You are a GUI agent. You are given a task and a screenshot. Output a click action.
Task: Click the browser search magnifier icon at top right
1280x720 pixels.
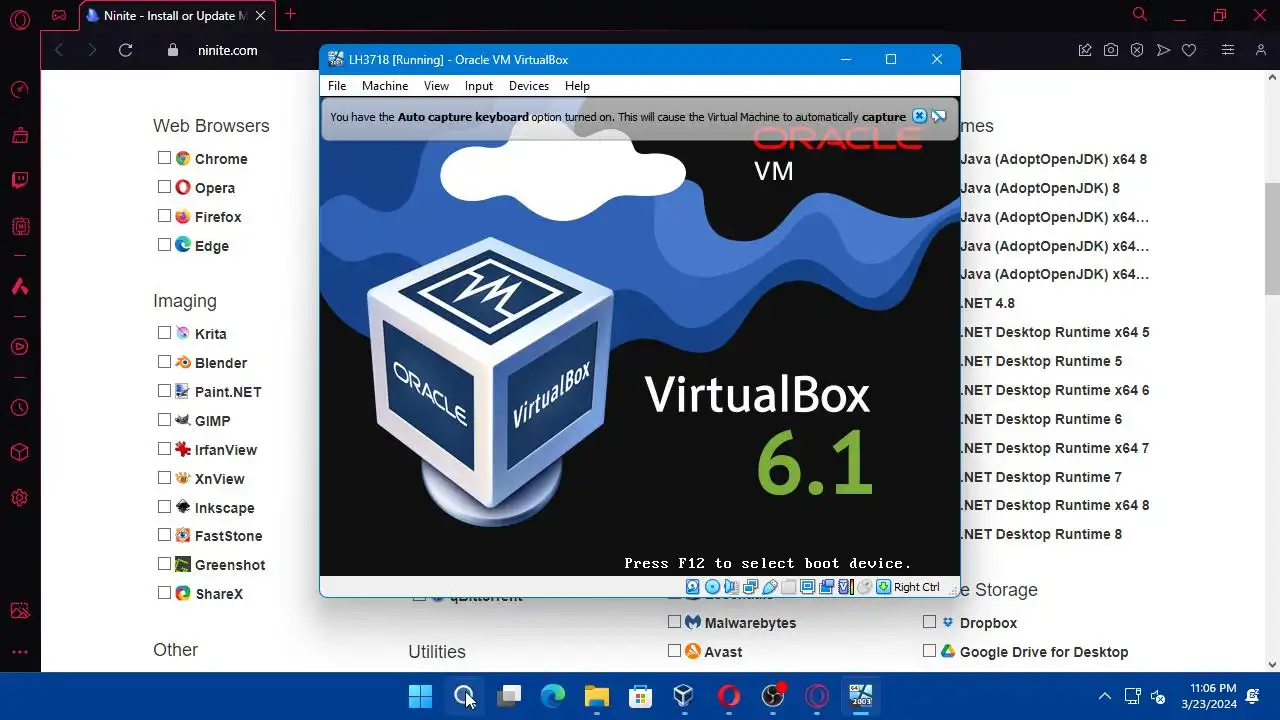tap(1140, 14)
